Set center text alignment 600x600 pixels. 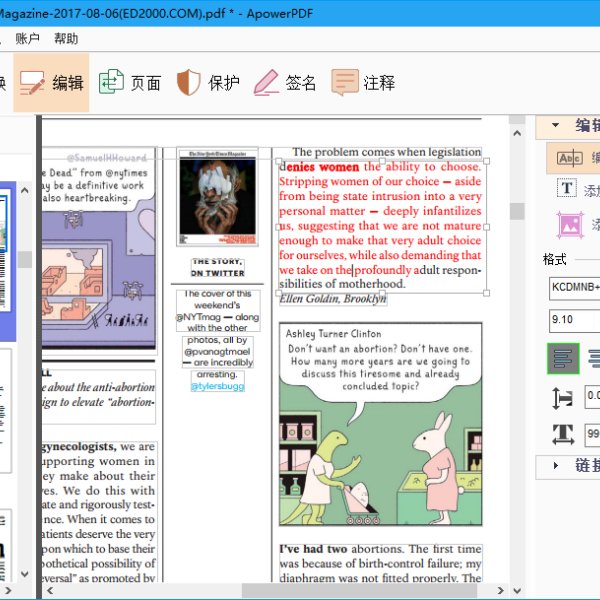tap(594, 359)
